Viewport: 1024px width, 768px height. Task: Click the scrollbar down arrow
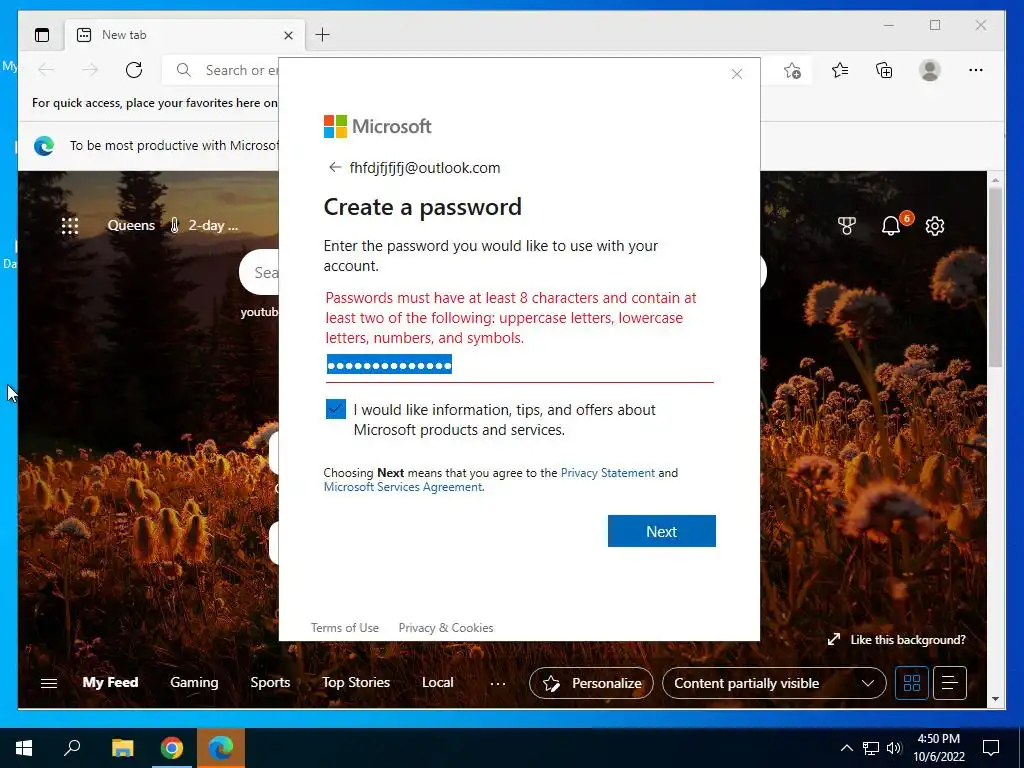click(995, 699)
